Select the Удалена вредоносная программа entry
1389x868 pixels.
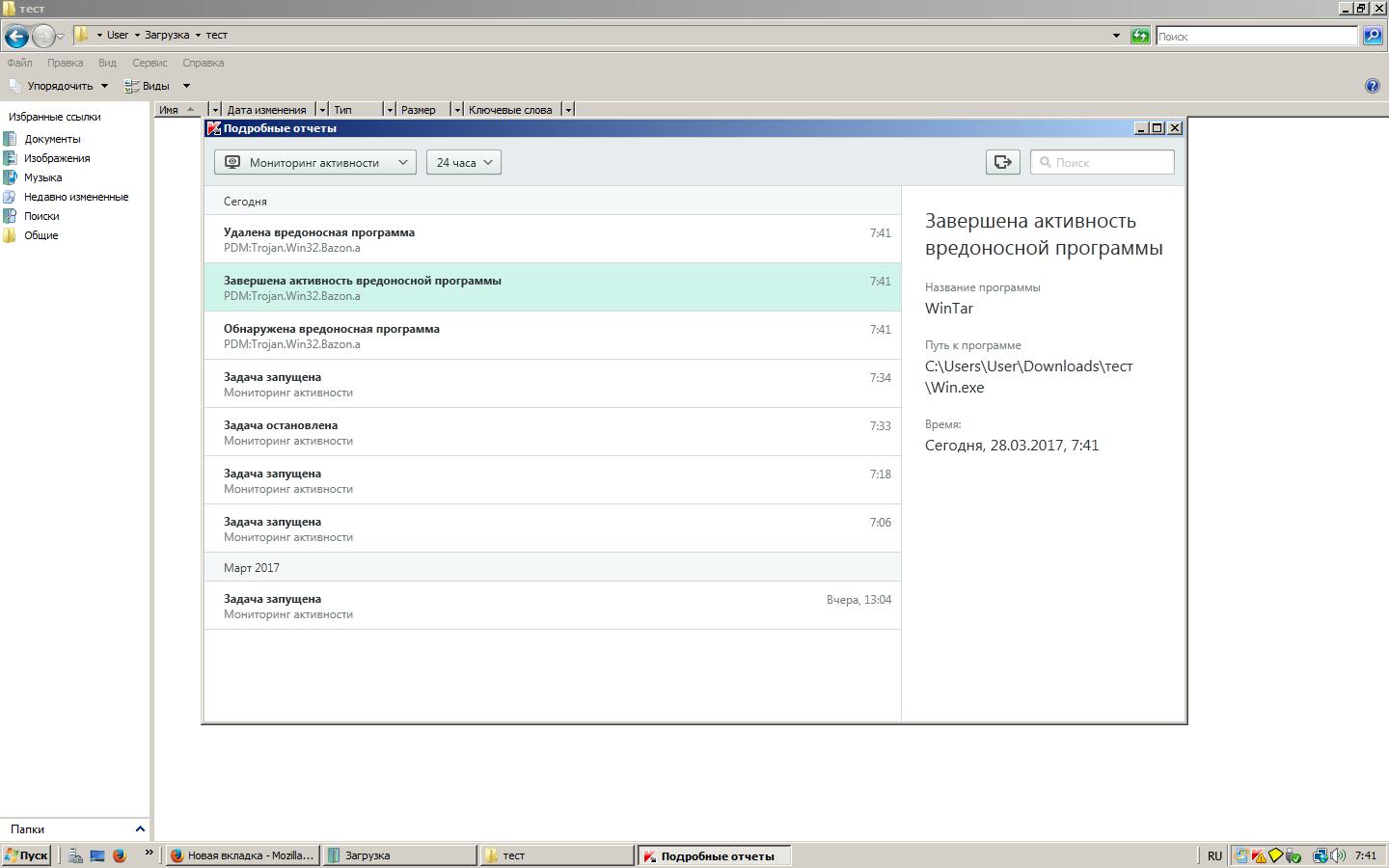[x=552, y=239]
